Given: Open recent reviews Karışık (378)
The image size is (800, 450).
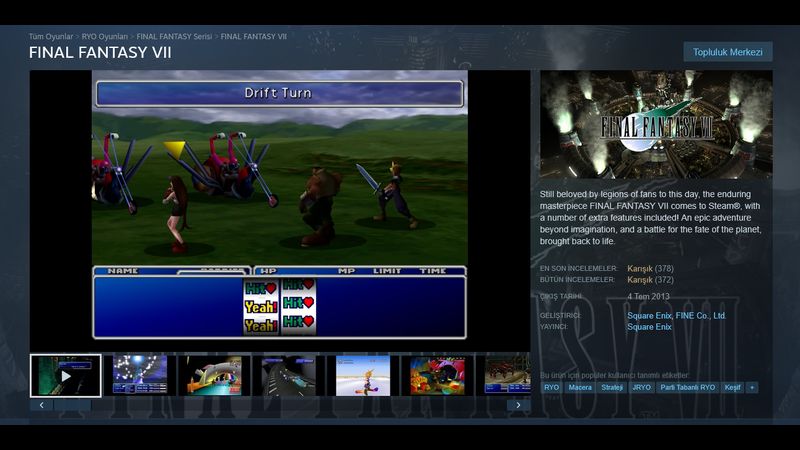Looking at the screenshot, I should [x=651, y=268].
